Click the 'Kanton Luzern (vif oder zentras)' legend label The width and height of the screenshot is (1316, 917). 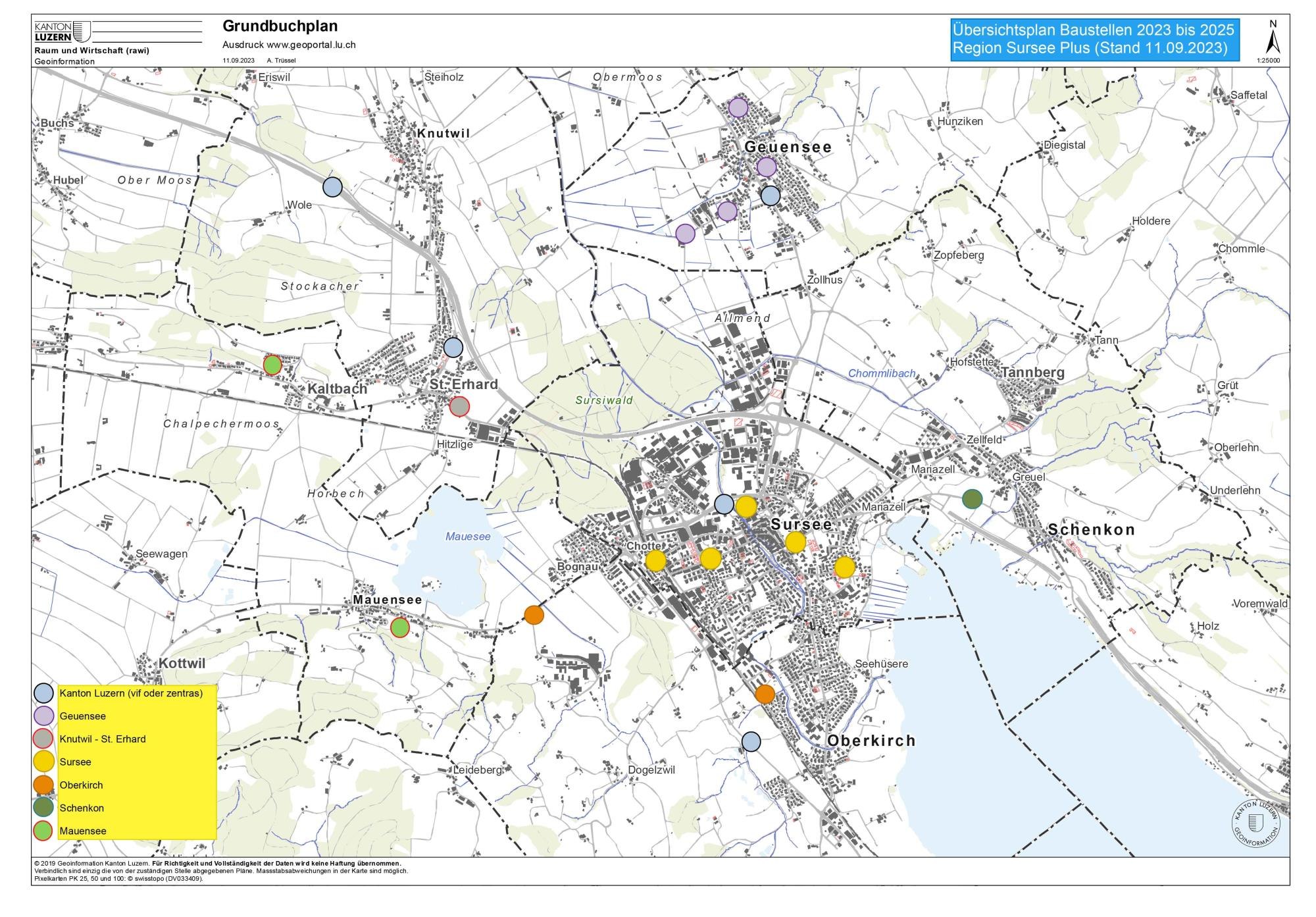(x=131, y=693)
